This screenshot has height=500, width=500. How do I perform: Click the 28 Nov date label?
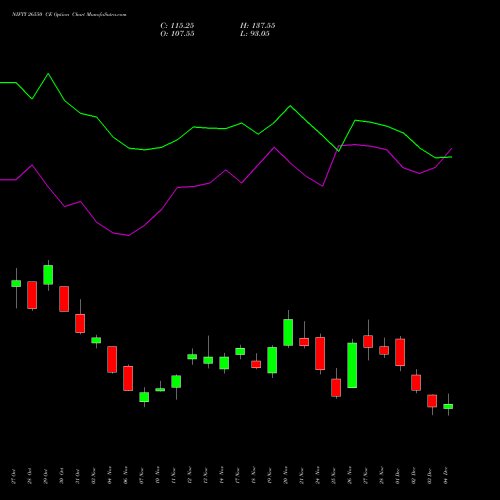pyautogui.click(x=382, y=475)
